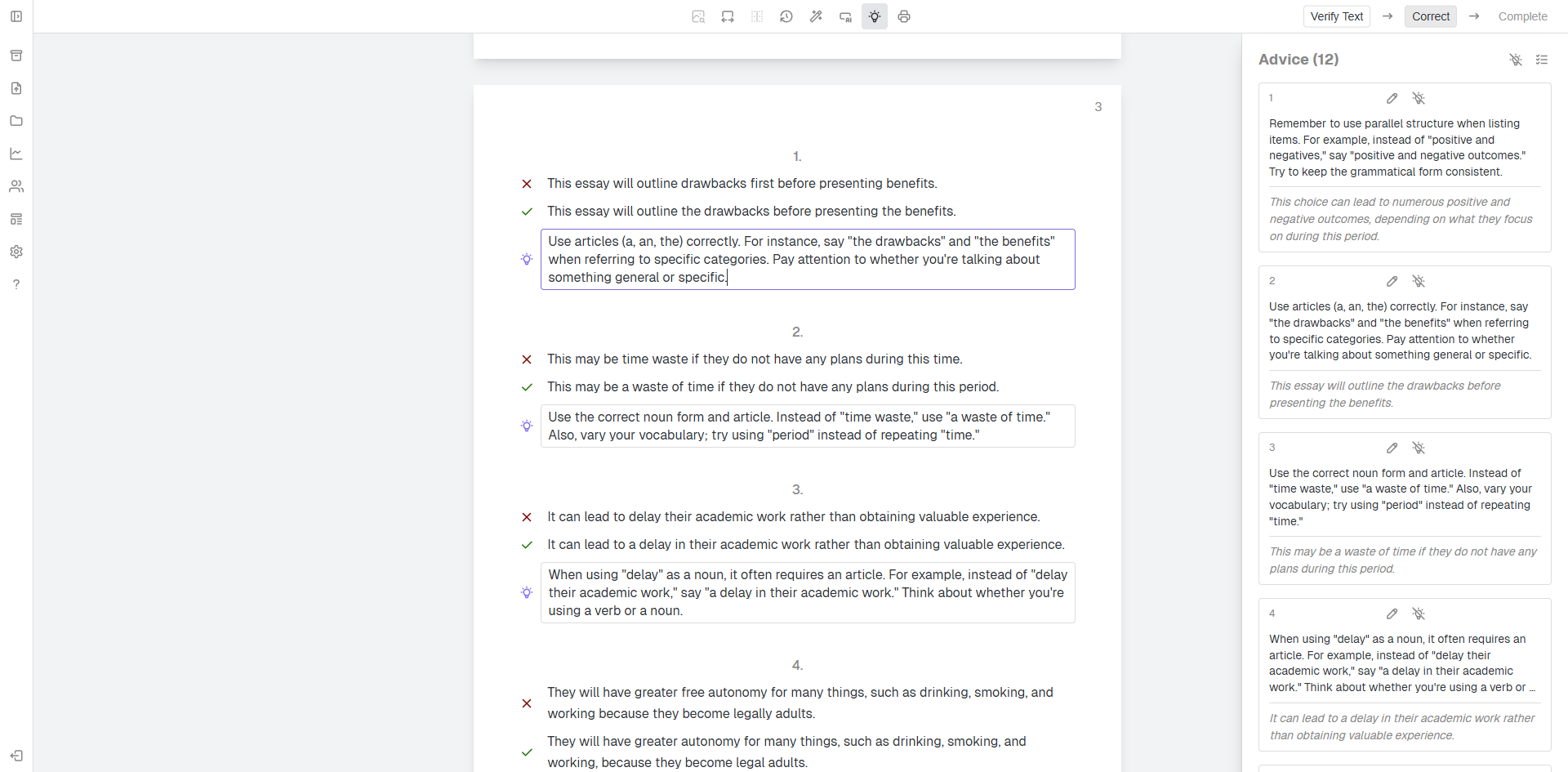
Task: Go to the Complete stage
Action: [x=1522, y=16]
